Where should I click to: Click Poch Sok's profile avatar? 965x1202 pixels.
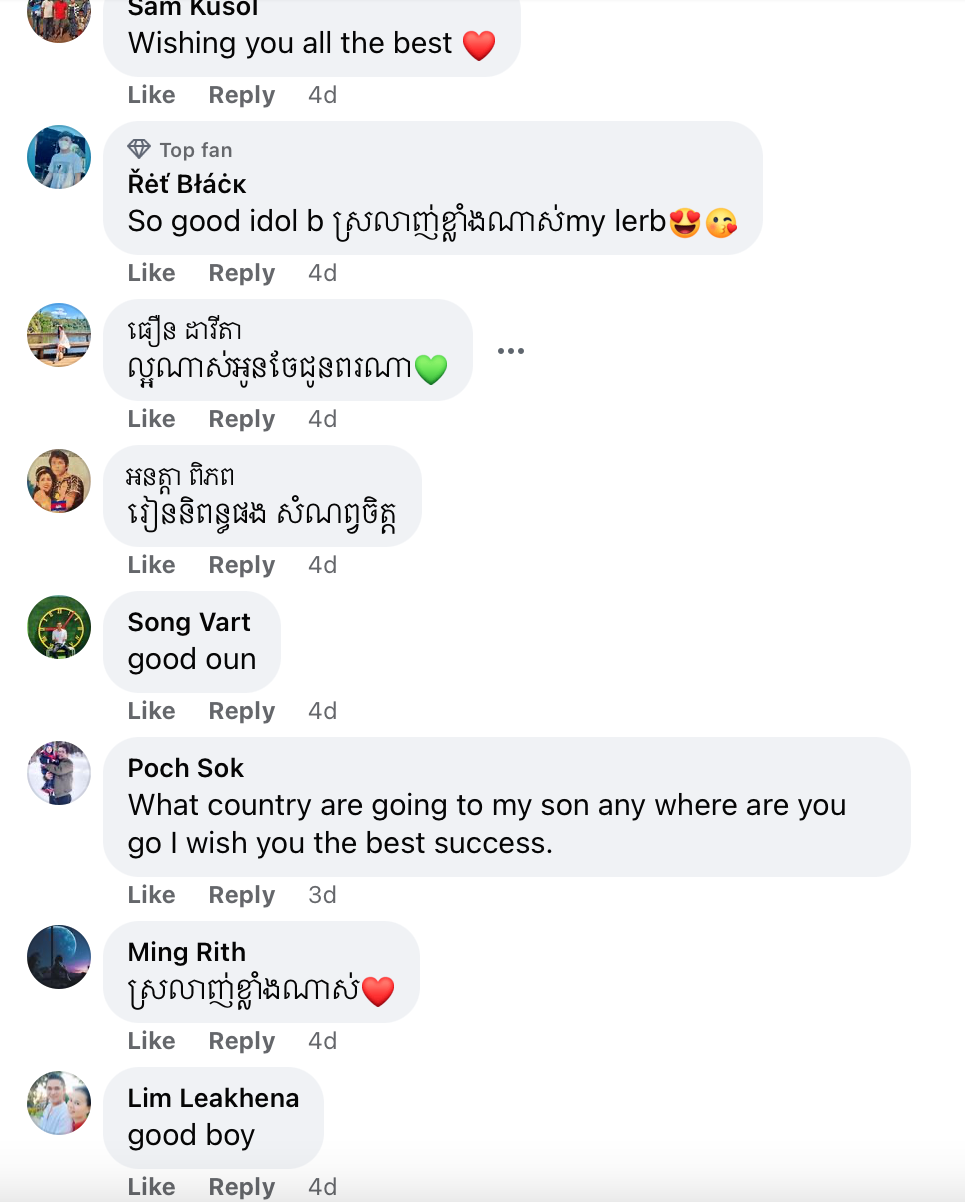click(x=59, y=773)
